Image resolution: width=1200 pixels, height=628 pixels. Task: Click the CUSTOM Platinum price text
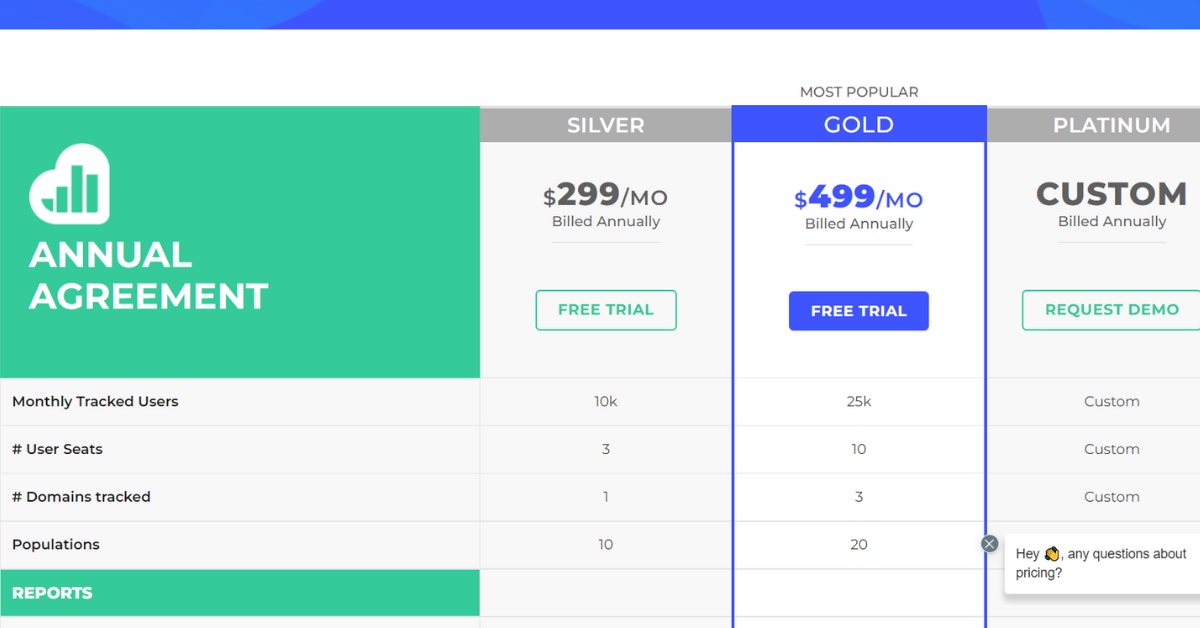point(1111,194)
